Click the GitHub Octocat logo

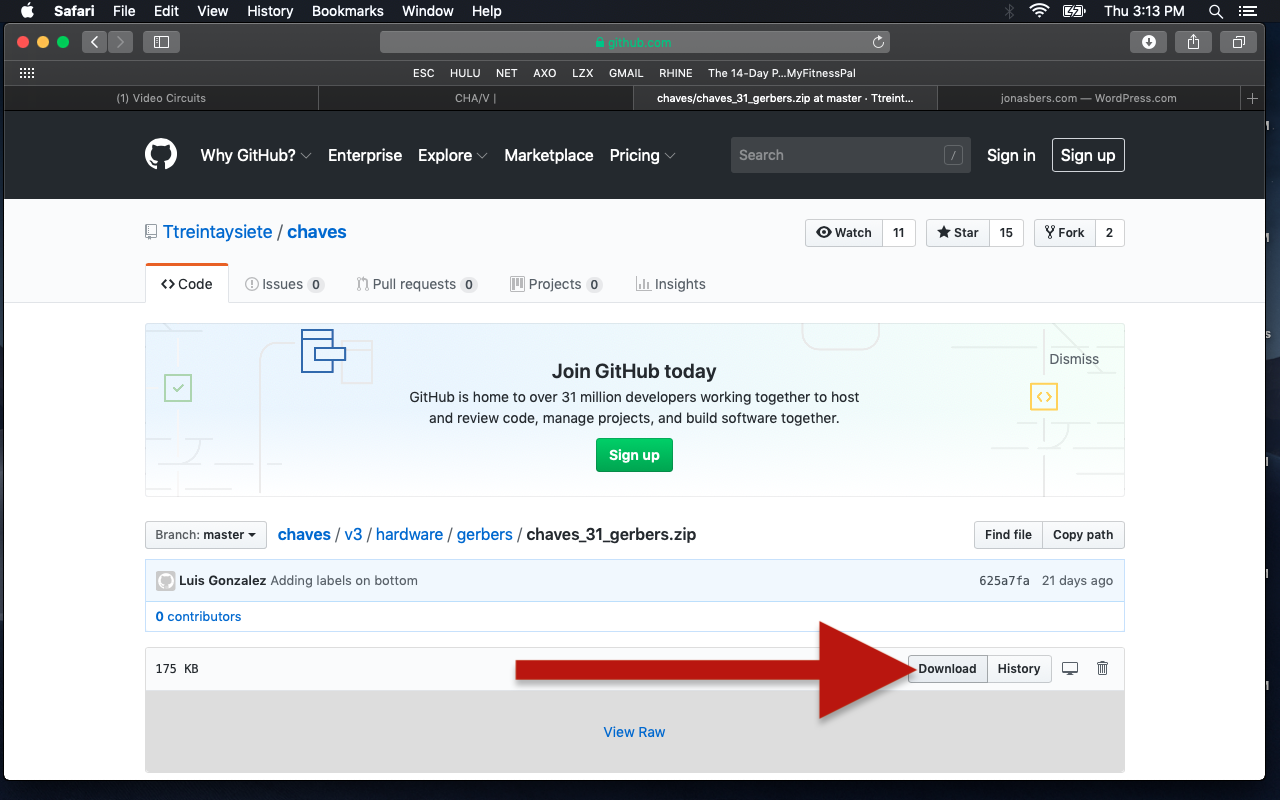[161, 155]
